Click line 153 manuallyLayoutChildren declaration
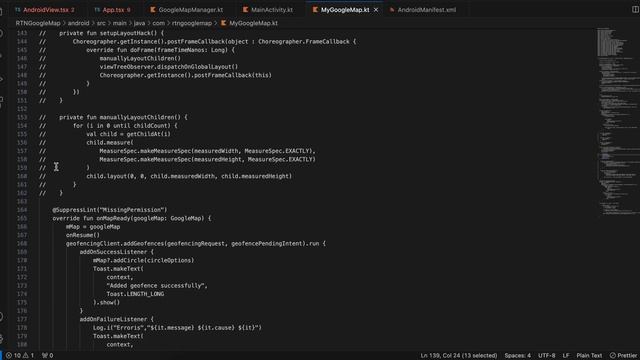This screenshot has height=360, width=640. [123, 117]
